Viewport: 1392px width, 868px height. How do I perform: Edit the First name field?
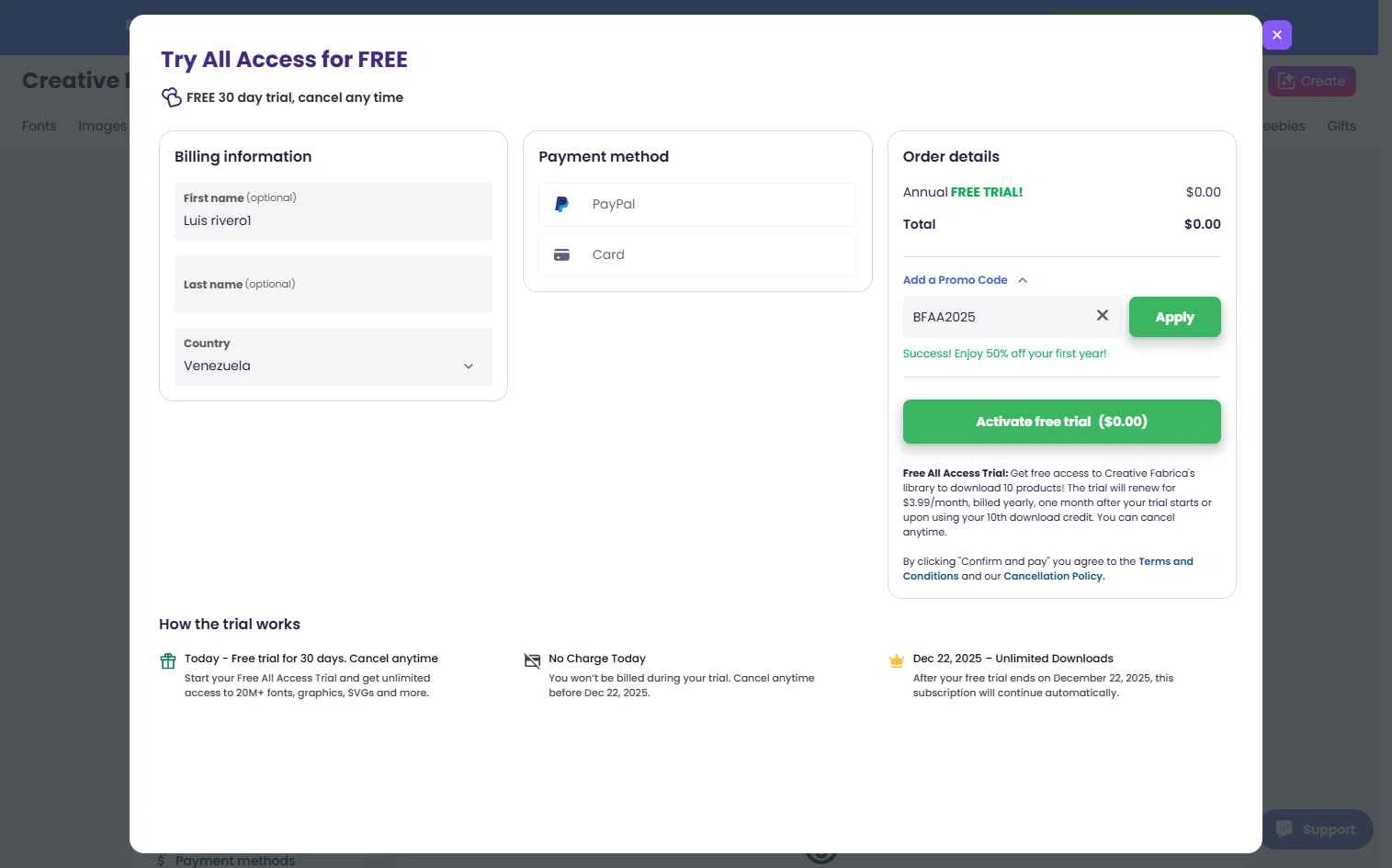click(334, 211)
